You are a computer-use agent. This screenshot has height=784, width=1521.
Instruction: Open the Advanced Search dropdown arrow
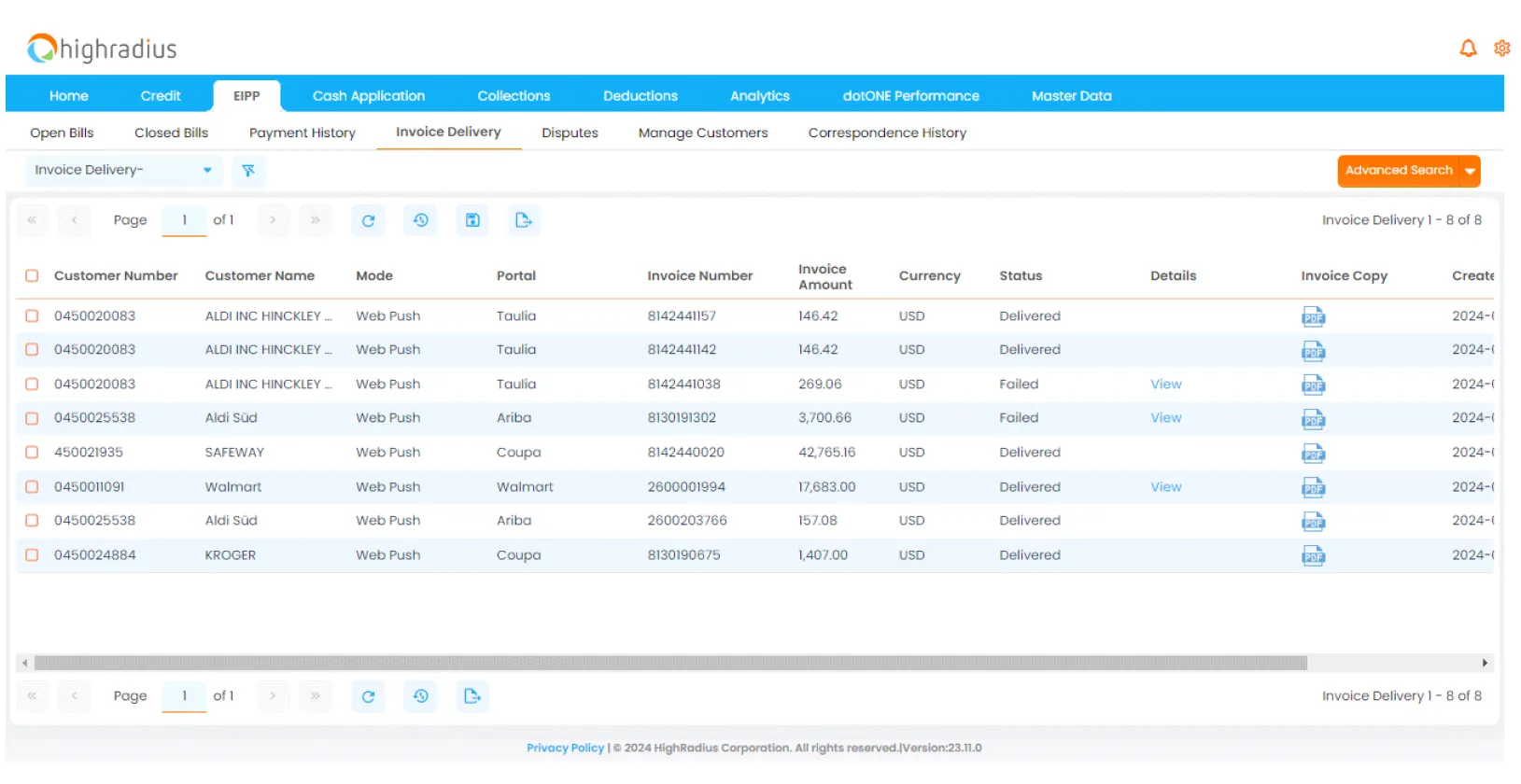(1471, 172)
